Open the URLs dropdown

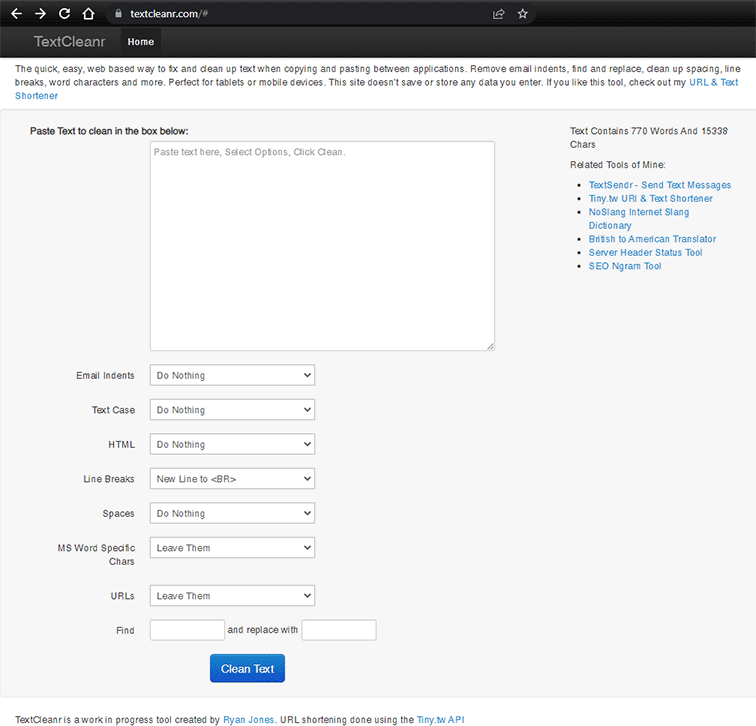tap(232, 596)
